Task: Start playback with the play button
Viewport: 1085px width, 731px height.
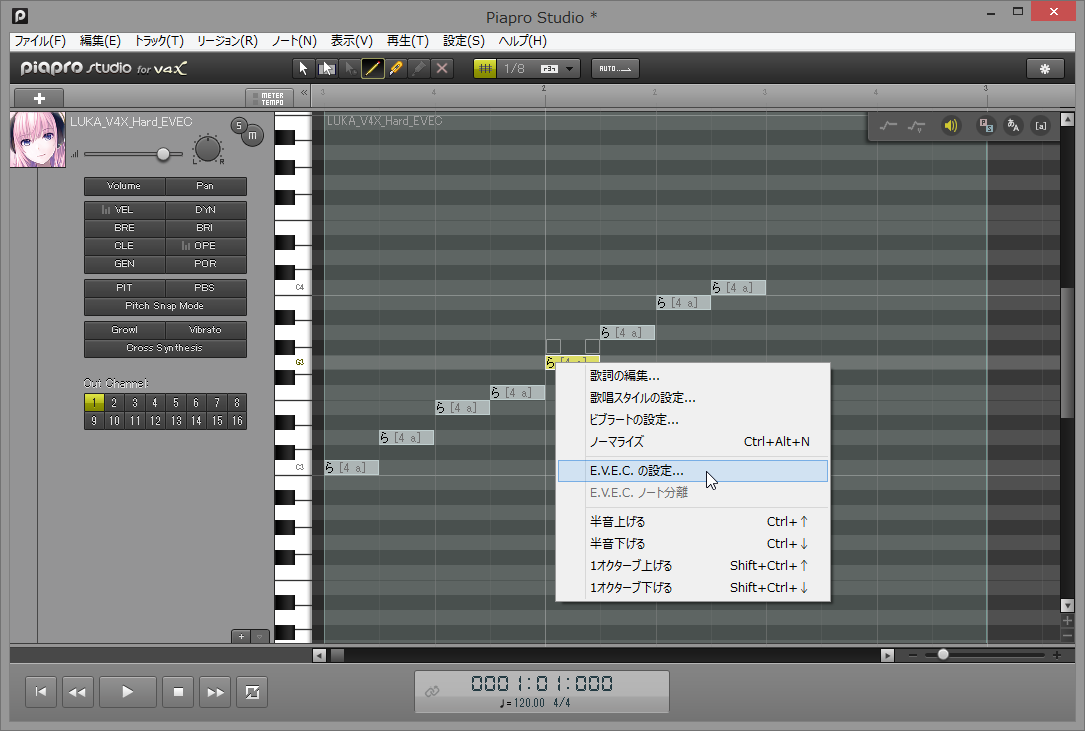Action: click(127, 692)
